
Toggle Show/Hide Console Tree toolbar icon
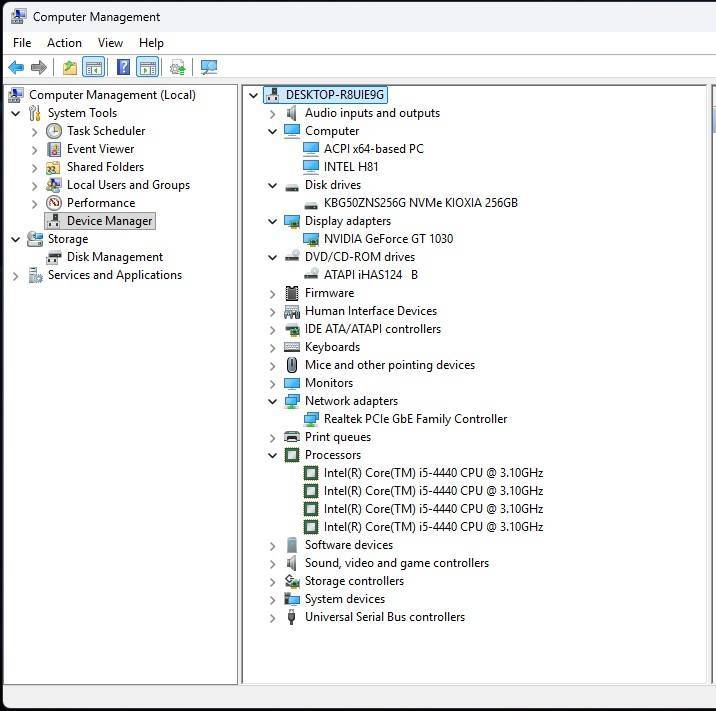[93, 67]
